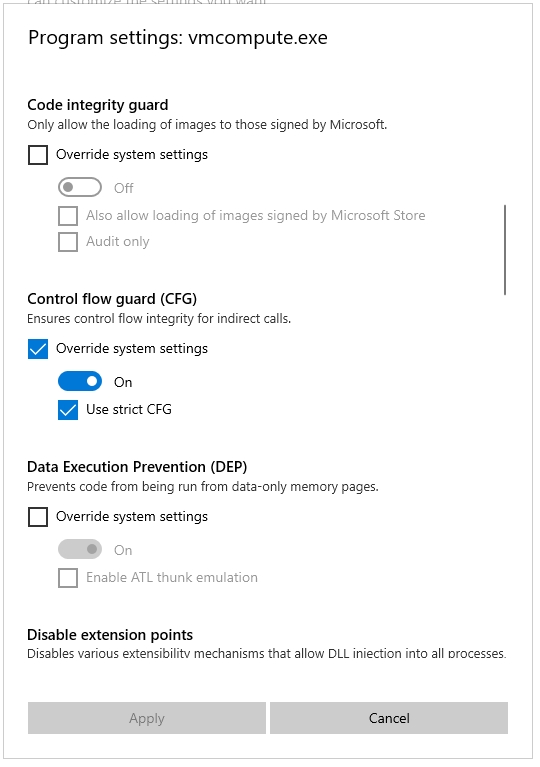Click the Data Execution Prevention (DEP) heading

click(x=137, y=467)
